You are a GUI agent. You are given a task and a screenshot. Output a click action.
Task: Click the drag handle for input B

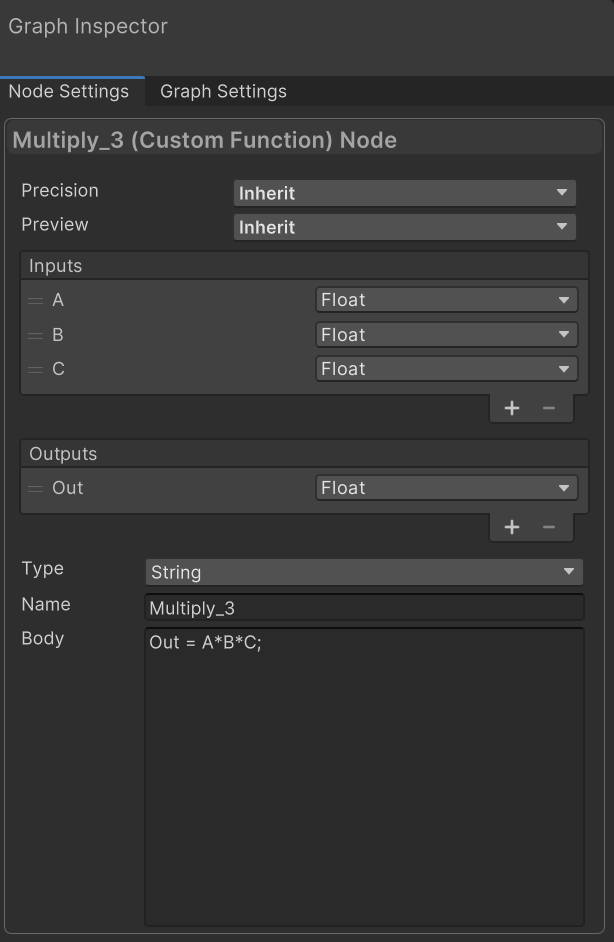coord(36,335)
